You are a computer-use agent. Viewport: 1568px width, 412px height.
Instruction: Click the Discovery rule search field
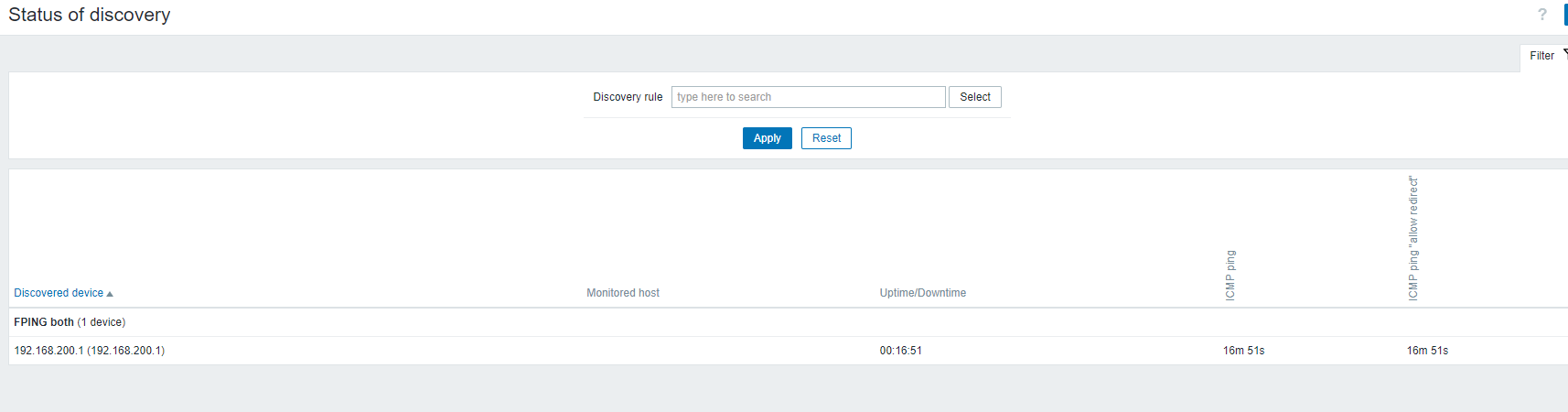(809, 97)
